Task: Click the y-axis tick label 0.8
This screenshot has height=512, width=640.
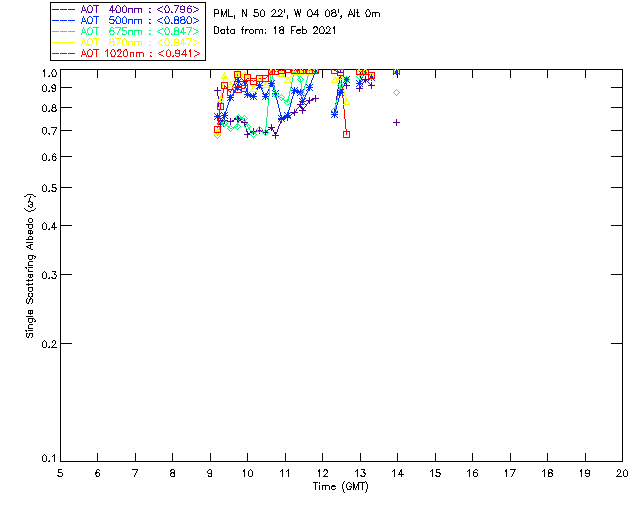Action: click(49, 108)
